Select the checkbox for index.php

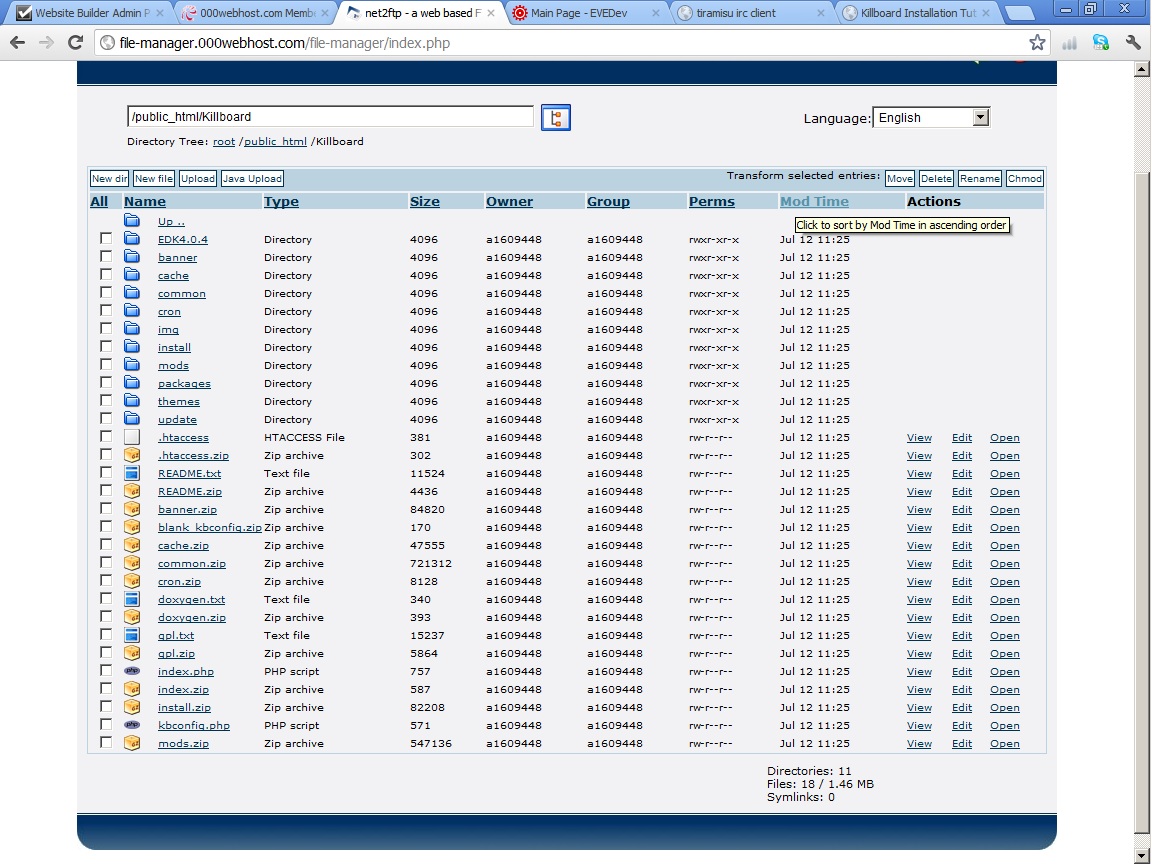(106, 670)
